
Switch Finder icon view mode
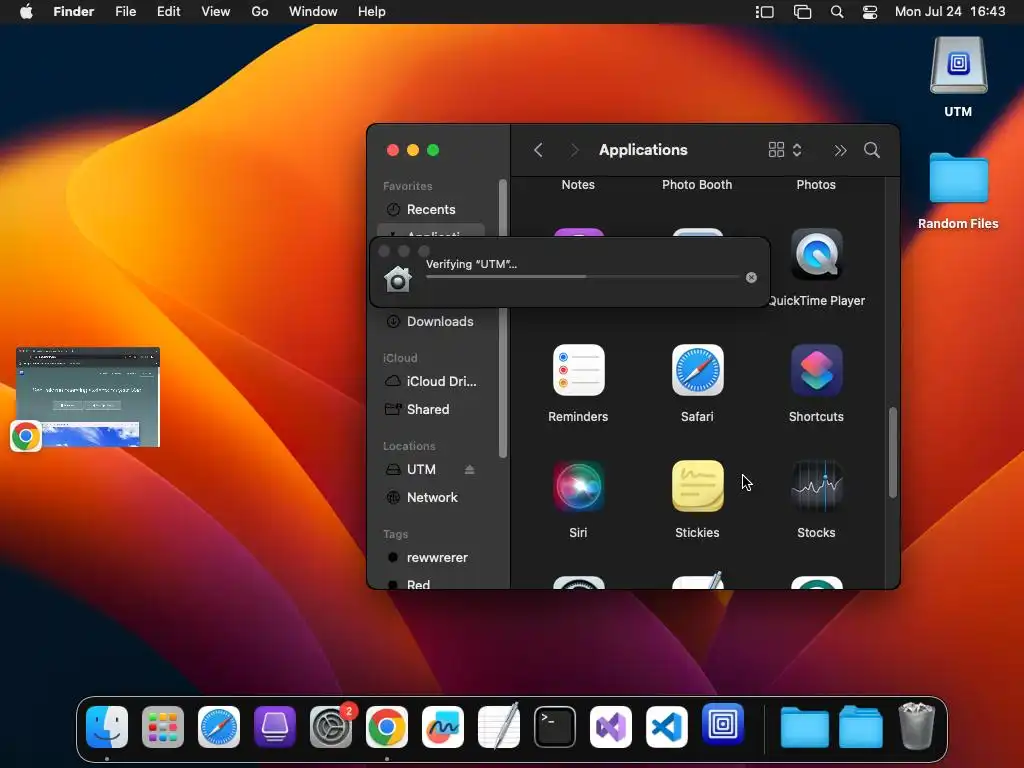click(x=784, y=150)
